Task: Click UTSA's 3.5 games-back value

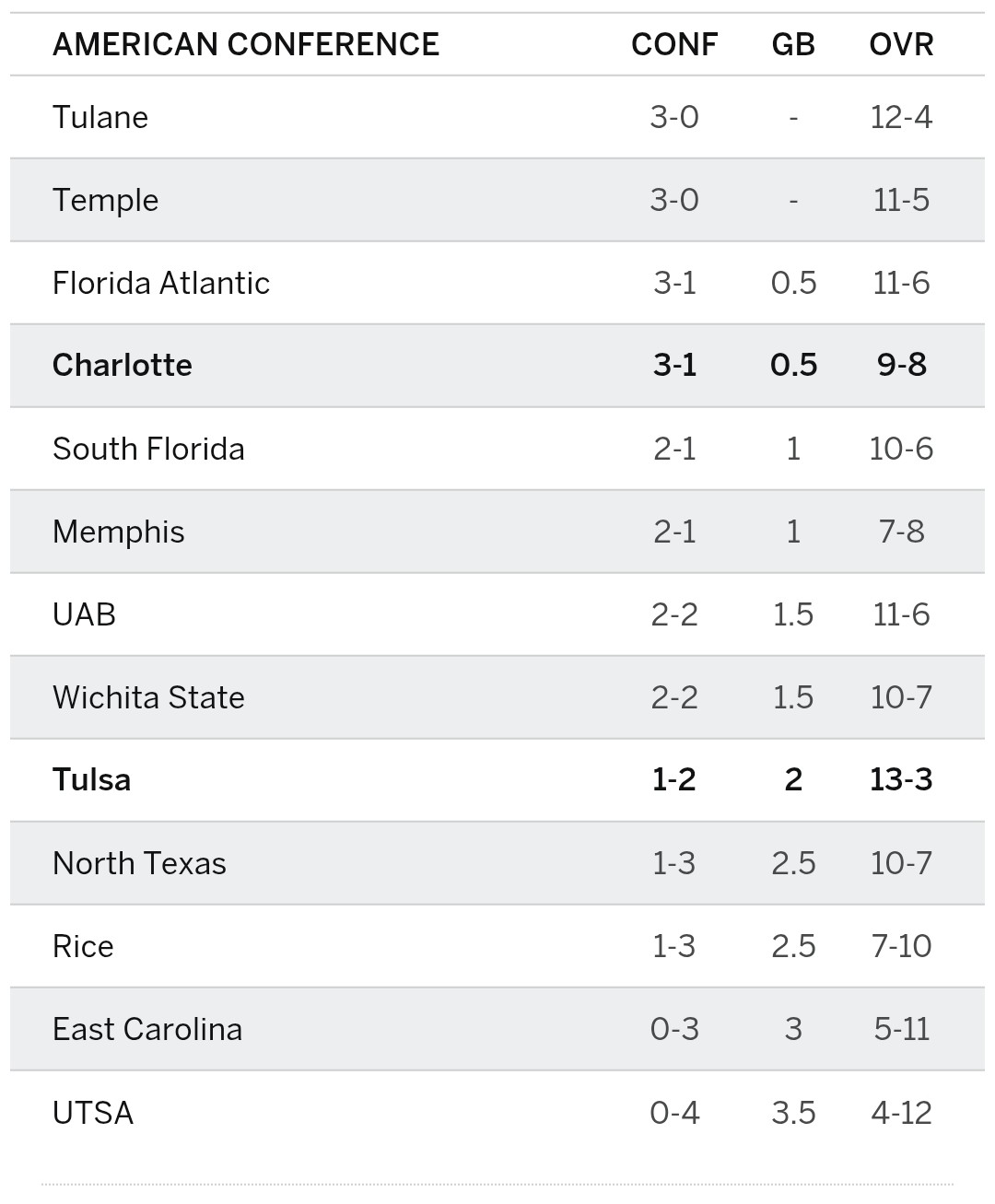Action: (x=793, y=1113)
